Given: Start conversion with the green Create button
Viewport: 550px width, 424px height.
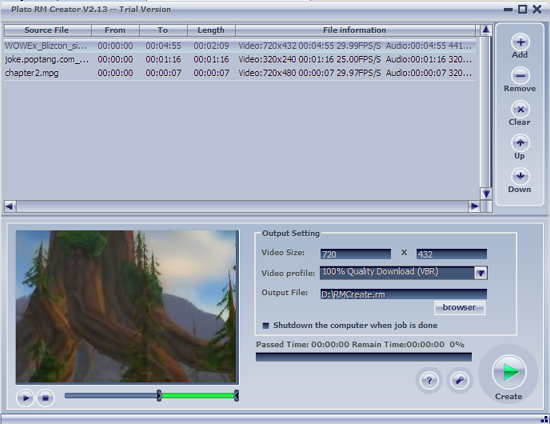Looking at the screenshot, I should (x=509, y=372).
